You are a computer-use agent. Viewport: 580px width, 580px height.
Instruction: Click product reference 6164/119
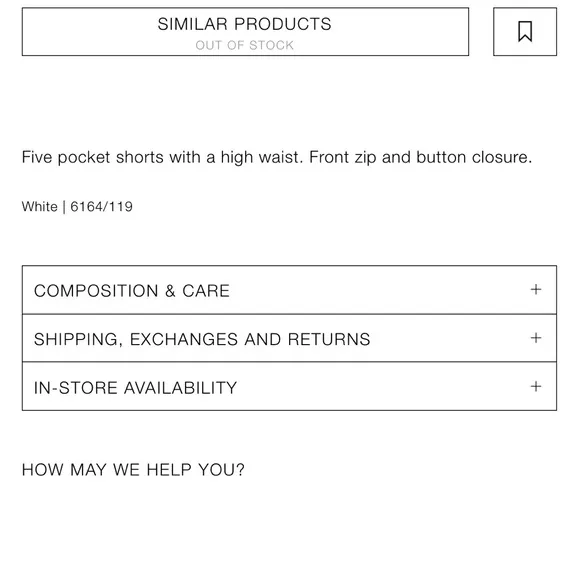(101, 206)
